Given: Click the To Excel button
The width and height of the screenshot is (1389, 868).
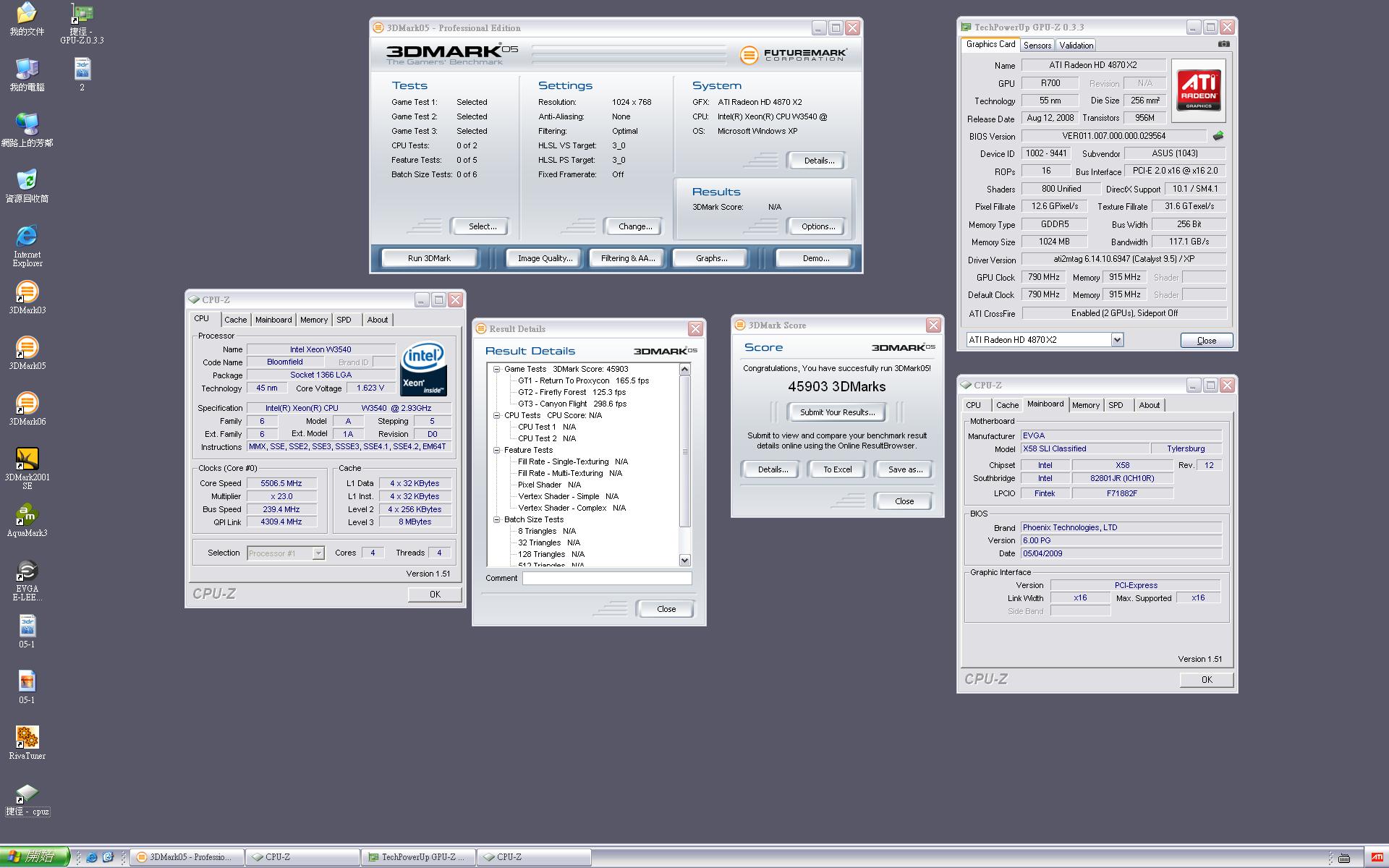Looking at the screenshot, I should (838, 469).
